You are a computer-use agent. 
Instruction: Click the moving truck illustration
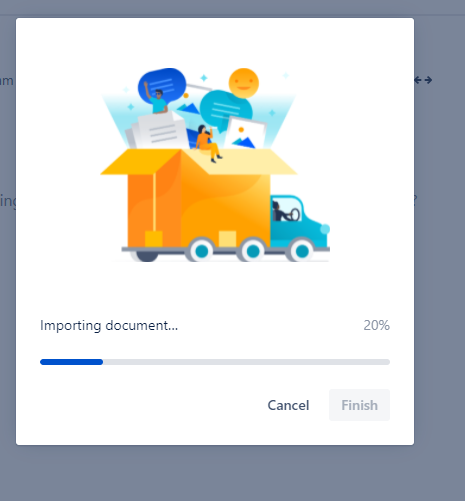pyautogui.click(x=215, y=165)
